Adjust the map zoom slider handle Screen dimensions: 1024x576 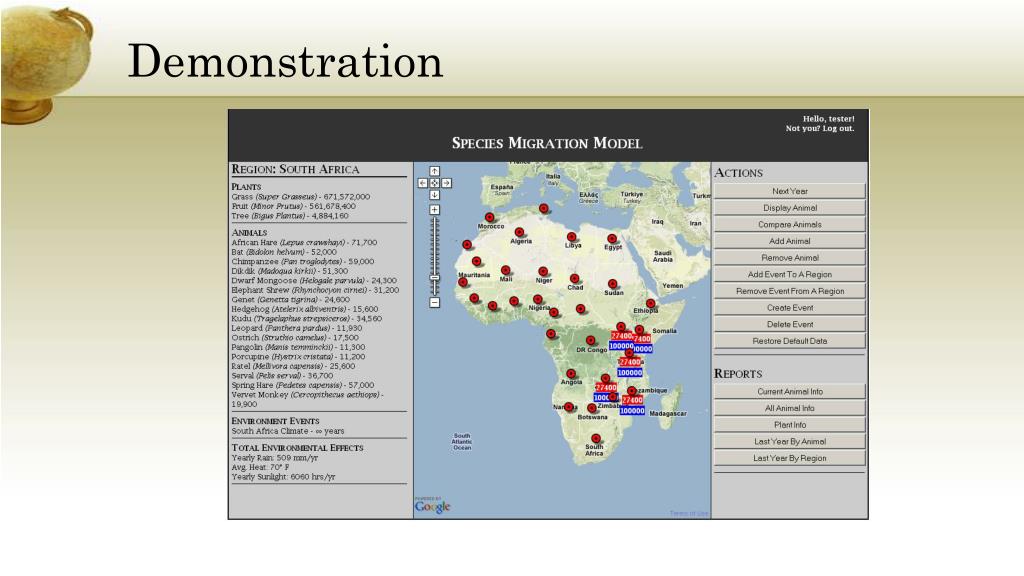tap(434, 278)
